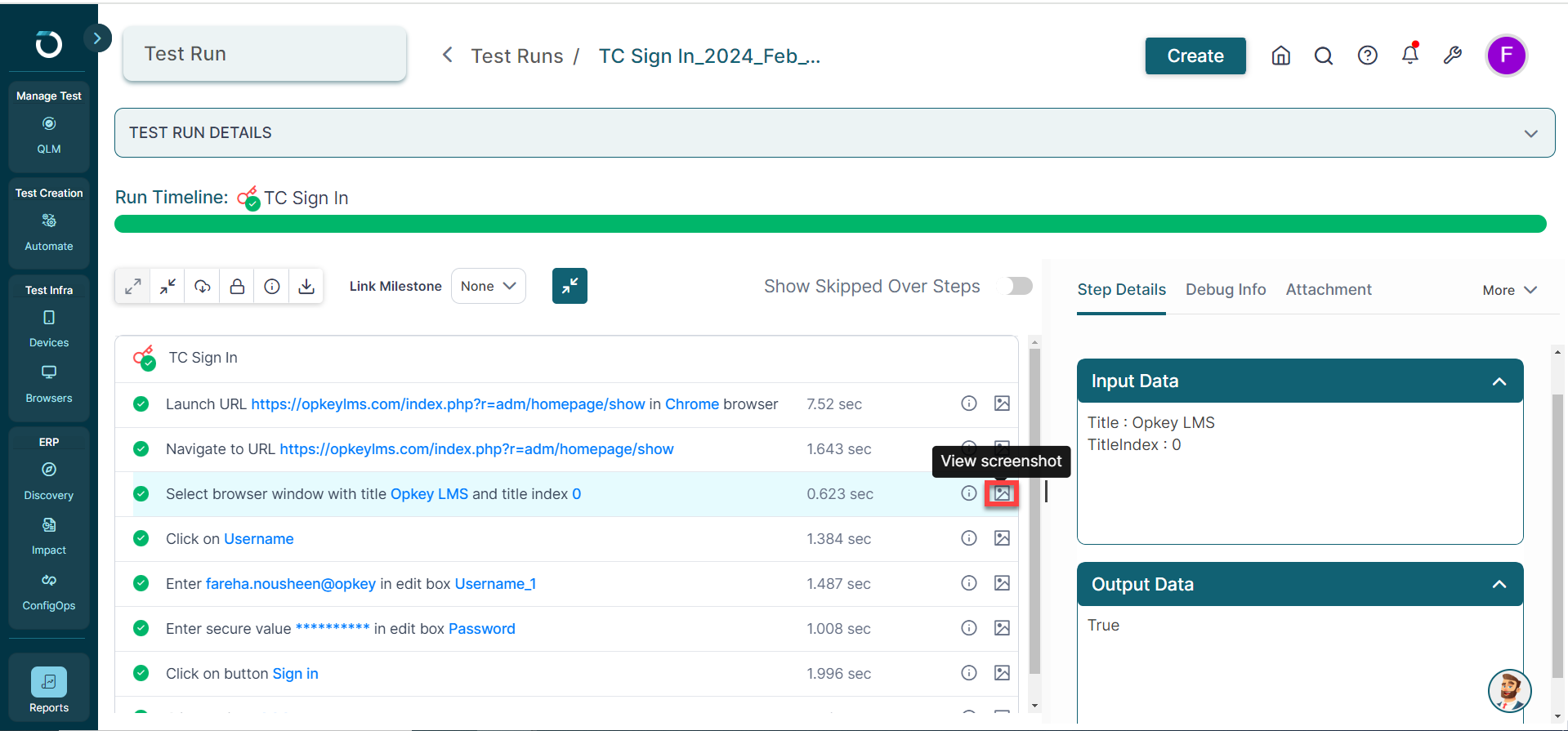The image size is (1568, 731).
Task: Click the teal collapse view button
Action: 570,286
